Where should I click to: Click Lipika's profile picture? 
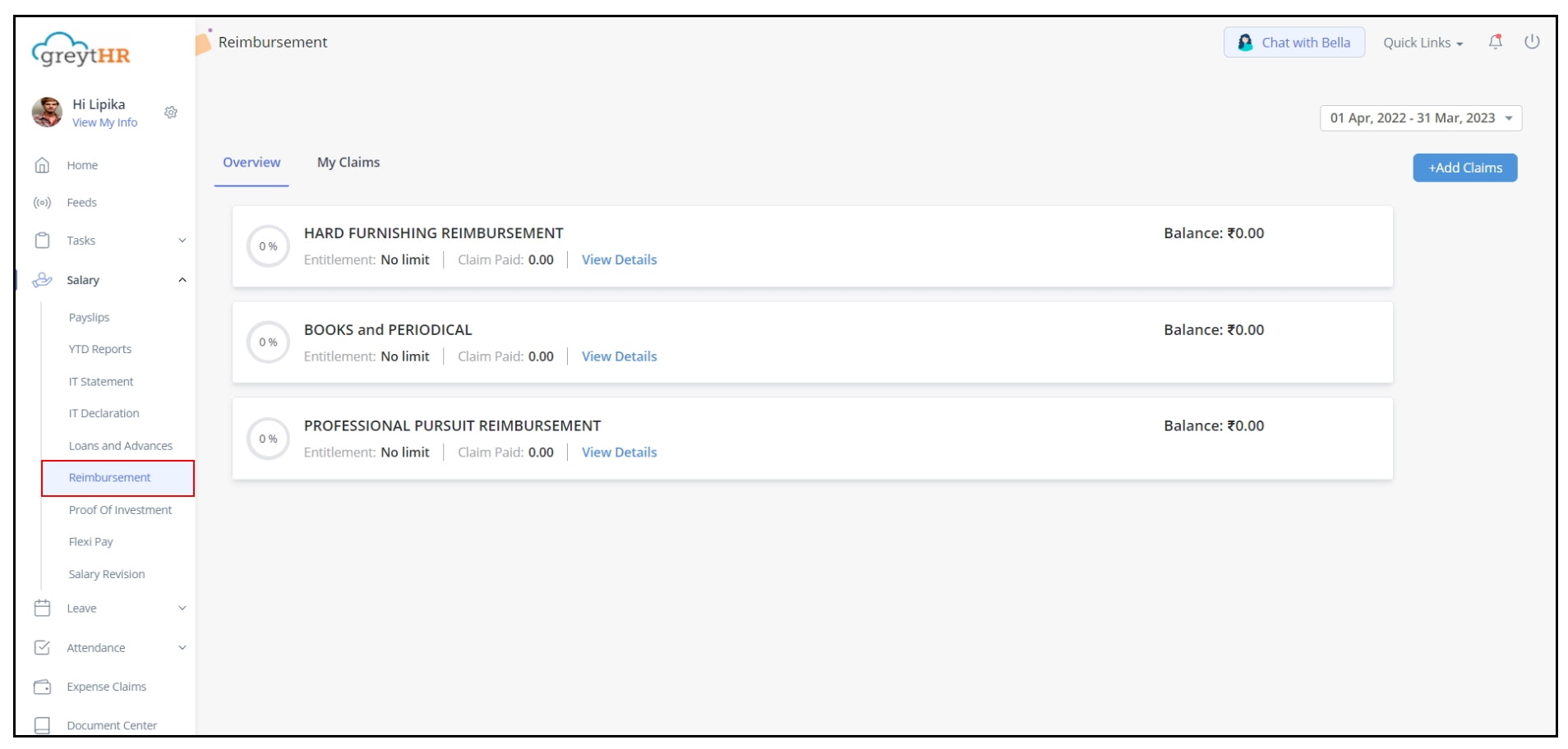click(47, 112)
